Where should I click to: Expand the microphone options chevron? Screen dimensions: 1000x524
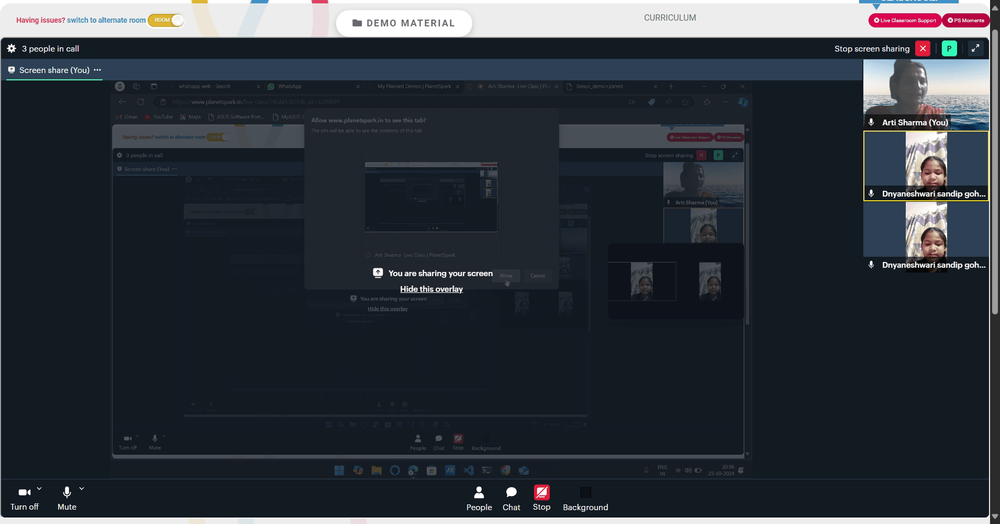coord(82,489)
